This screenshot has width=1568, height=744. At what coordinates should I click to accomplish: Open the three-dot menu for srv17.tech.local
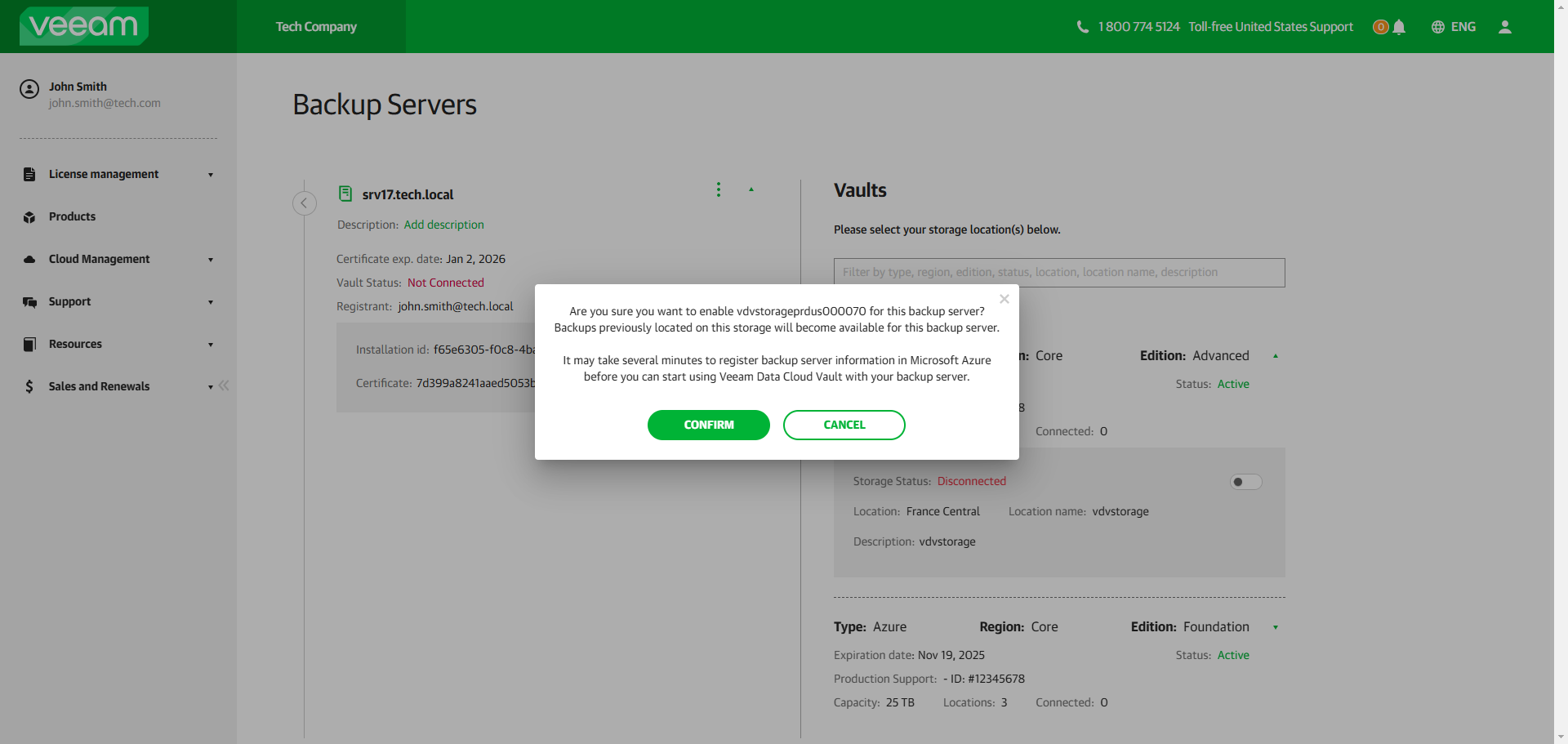coord(719,189)
